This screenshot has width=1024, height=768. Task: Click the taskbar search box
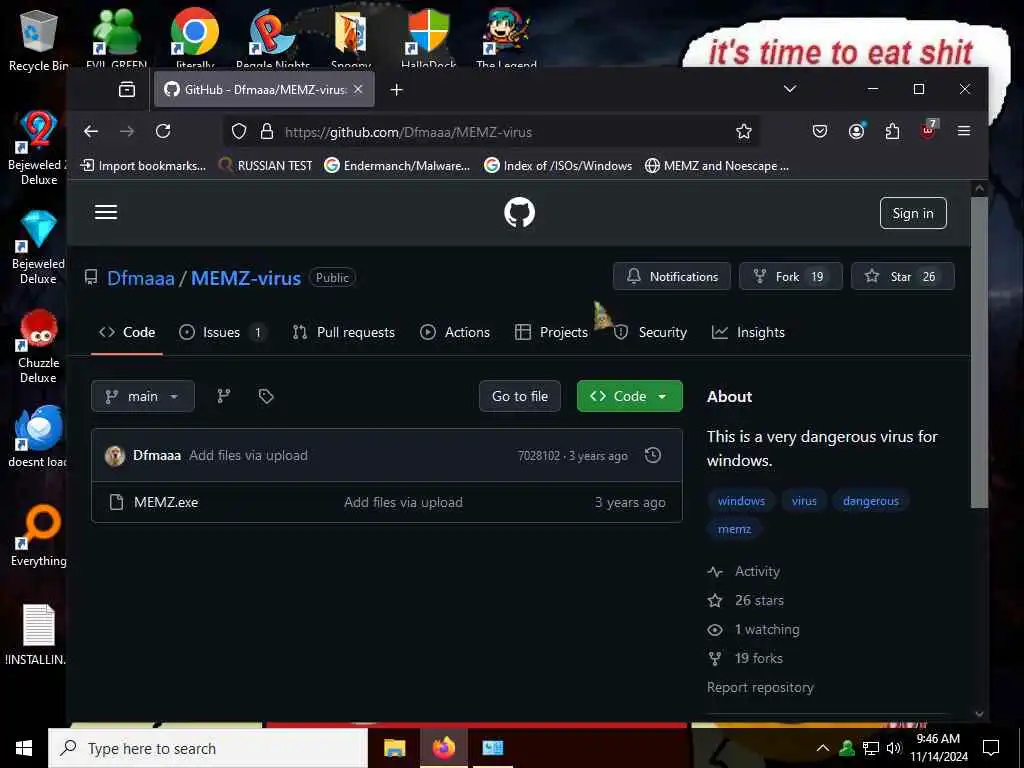[208, 748]
